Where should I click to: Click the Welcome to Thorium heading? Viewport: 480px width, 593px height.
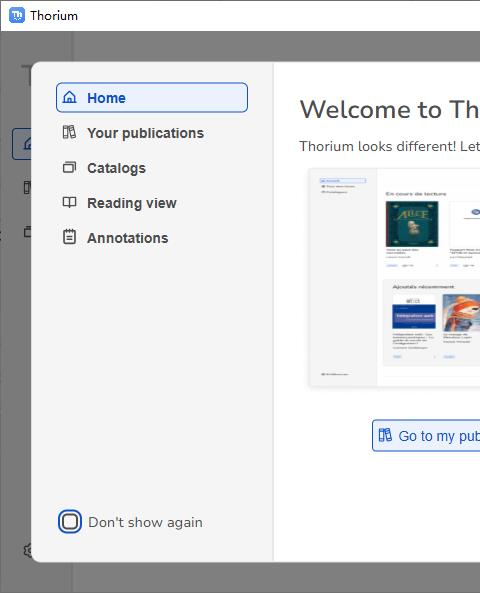tap(390, 110)
